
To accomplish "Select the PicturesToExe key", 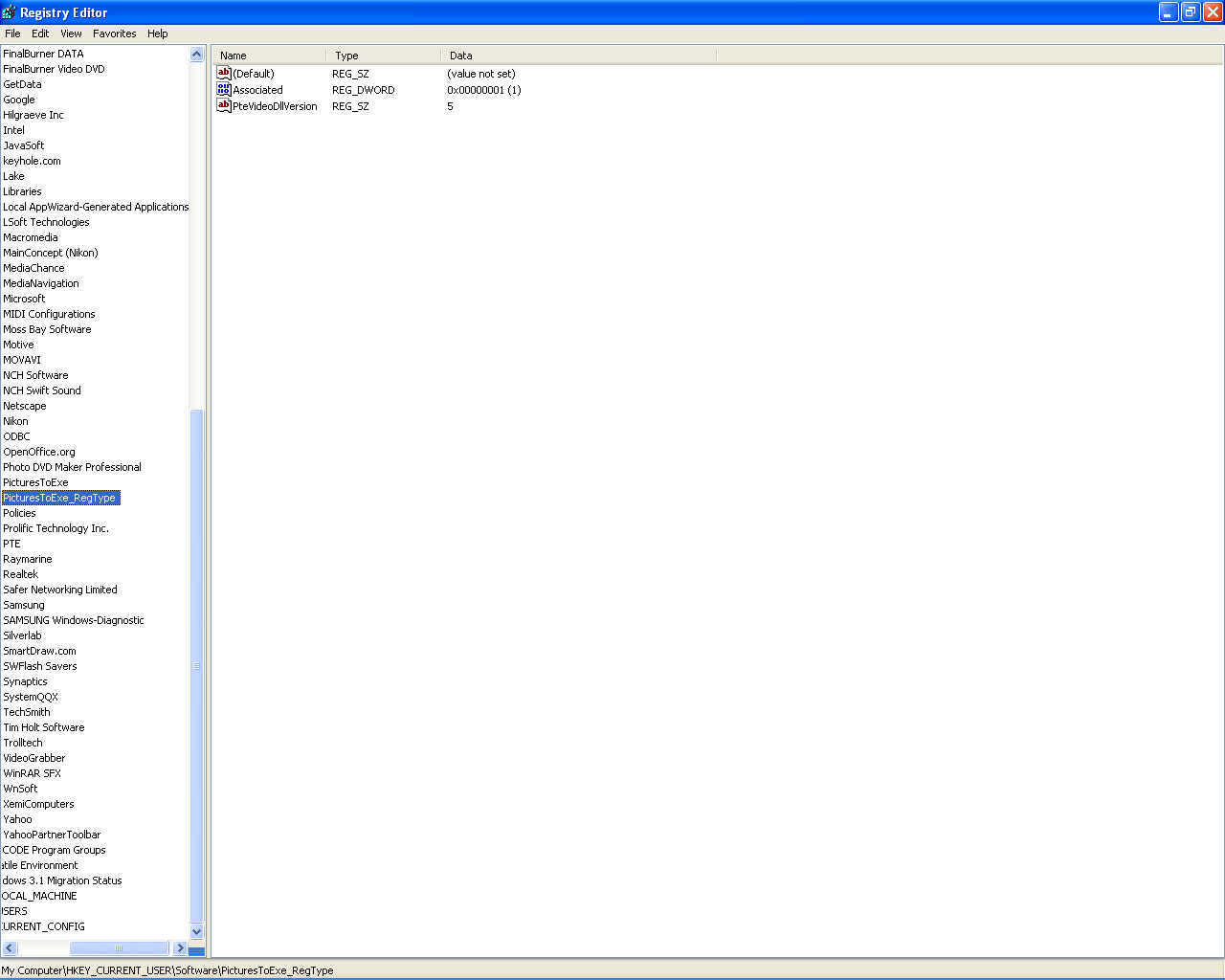I will point(35,482).
